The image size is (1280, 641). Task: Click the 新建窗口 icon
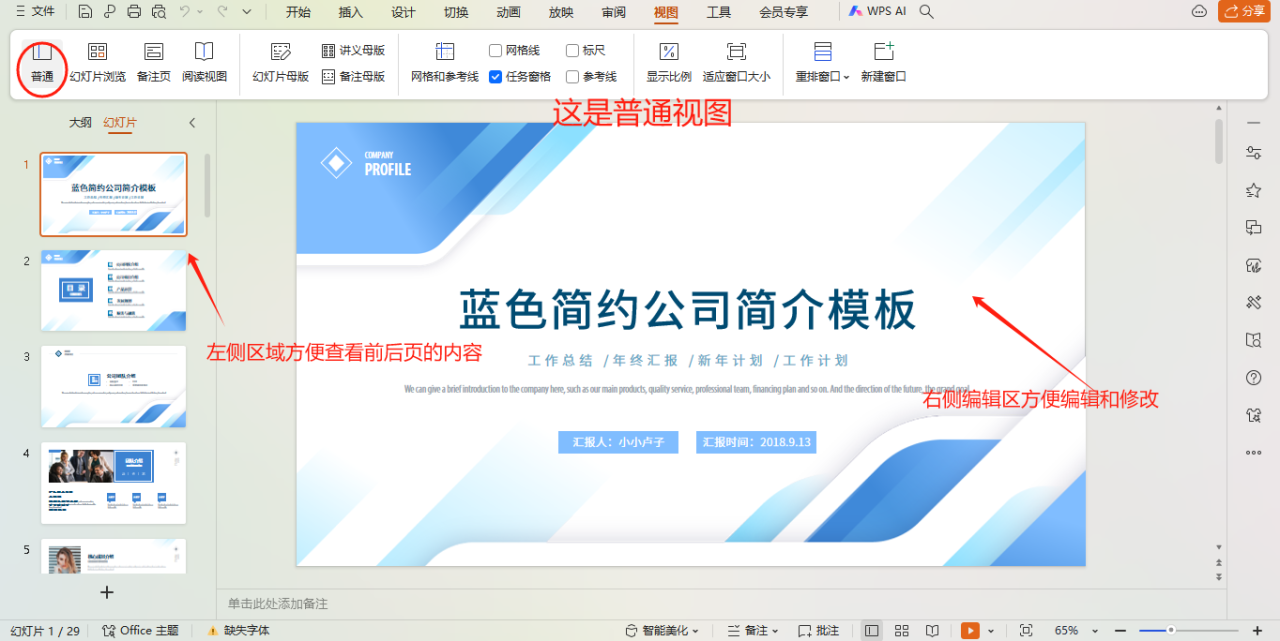883,53
